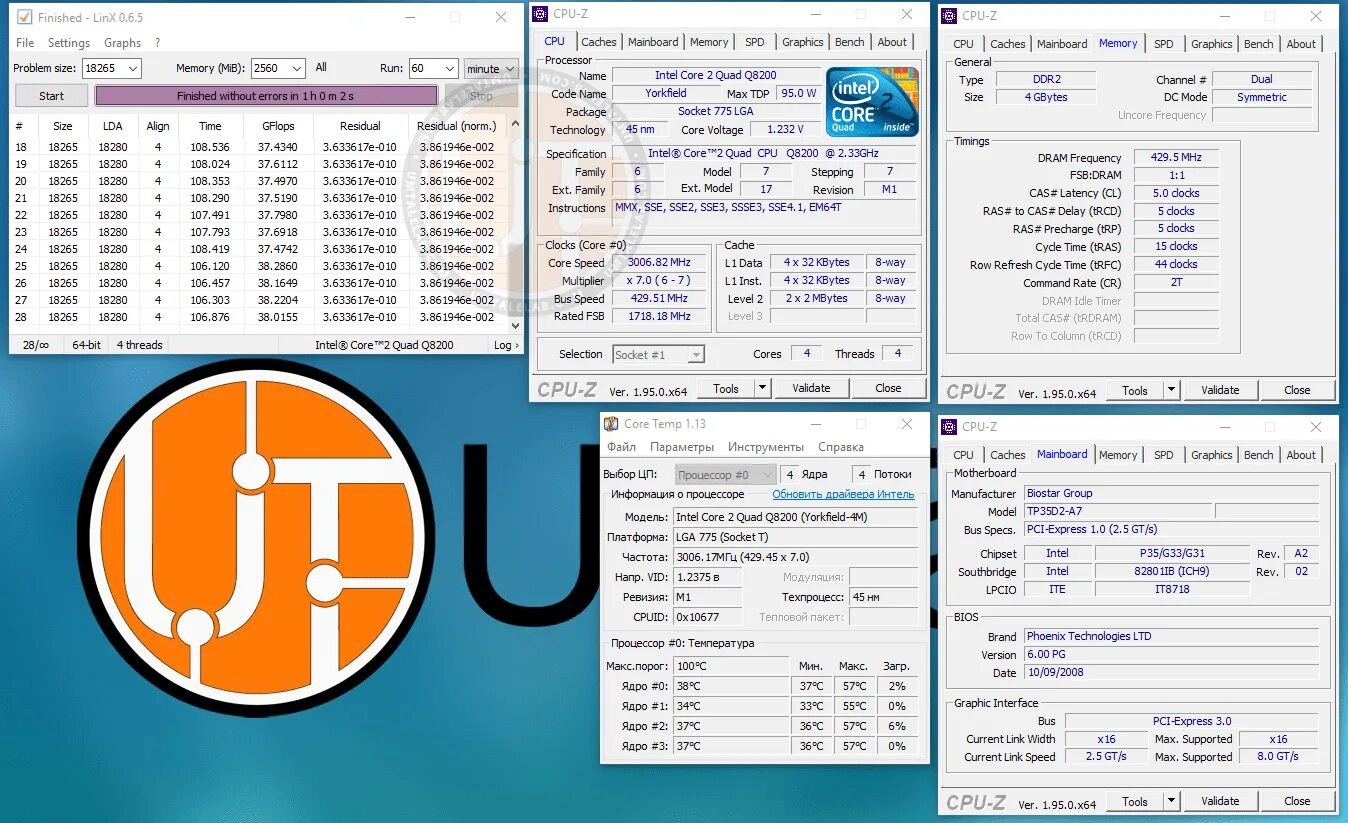Click the 4 threads label in LinX status bar
This screenshot has width=1348, height=823.
point(139,345)
